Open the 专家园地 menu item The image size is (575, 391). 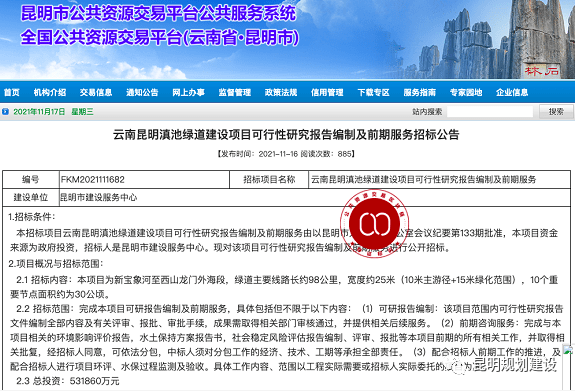point(466,92)
